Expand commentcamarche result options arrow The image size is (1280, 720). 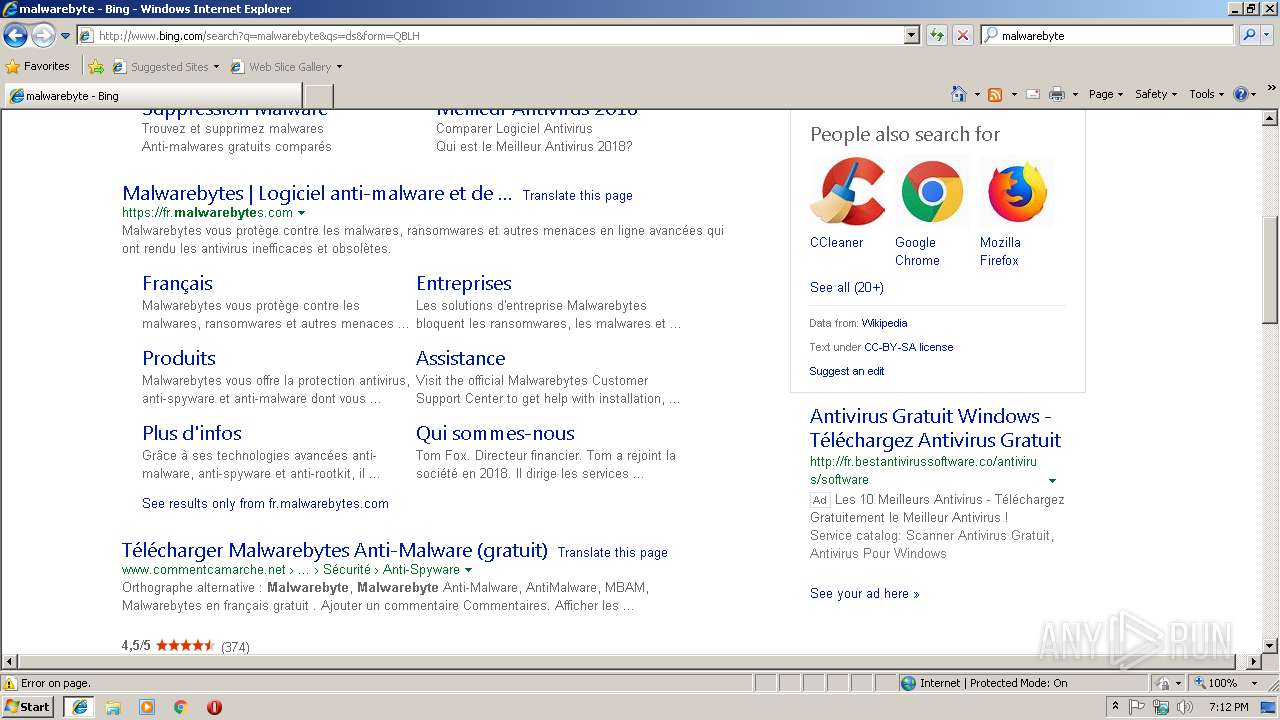pyautogui.click(x=468, y=570)
